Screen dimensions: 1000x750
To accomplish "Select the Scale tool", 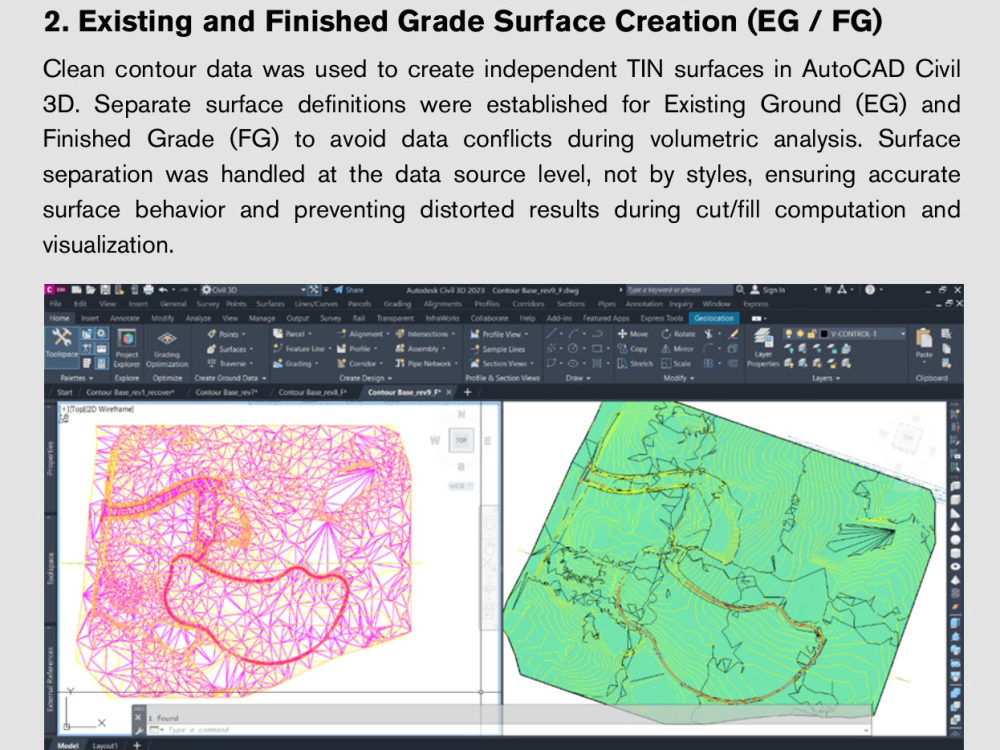I will 676,364.
